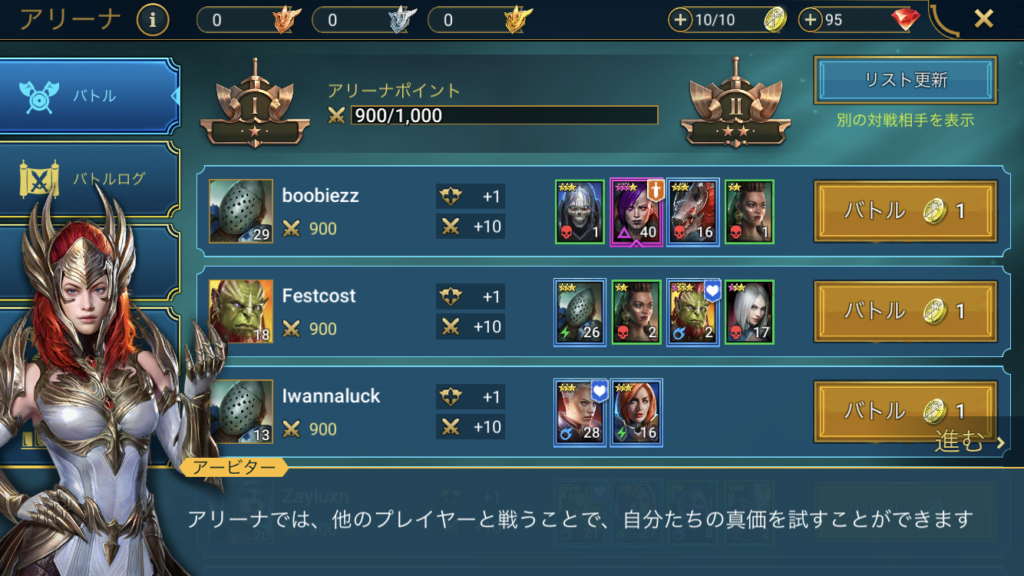Click the bronze medal counter icon
The image size is (1024, 576).
point(287,20)
